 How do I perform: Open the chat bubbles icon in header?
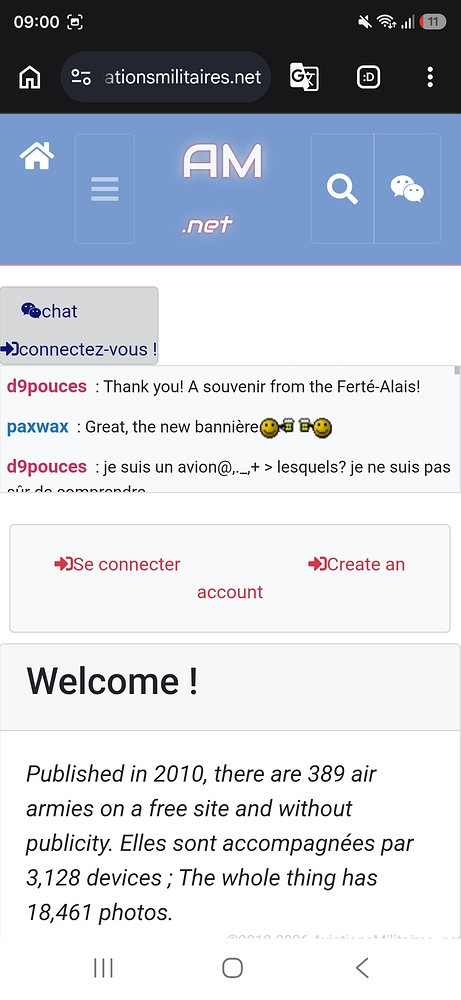[407, 189]
